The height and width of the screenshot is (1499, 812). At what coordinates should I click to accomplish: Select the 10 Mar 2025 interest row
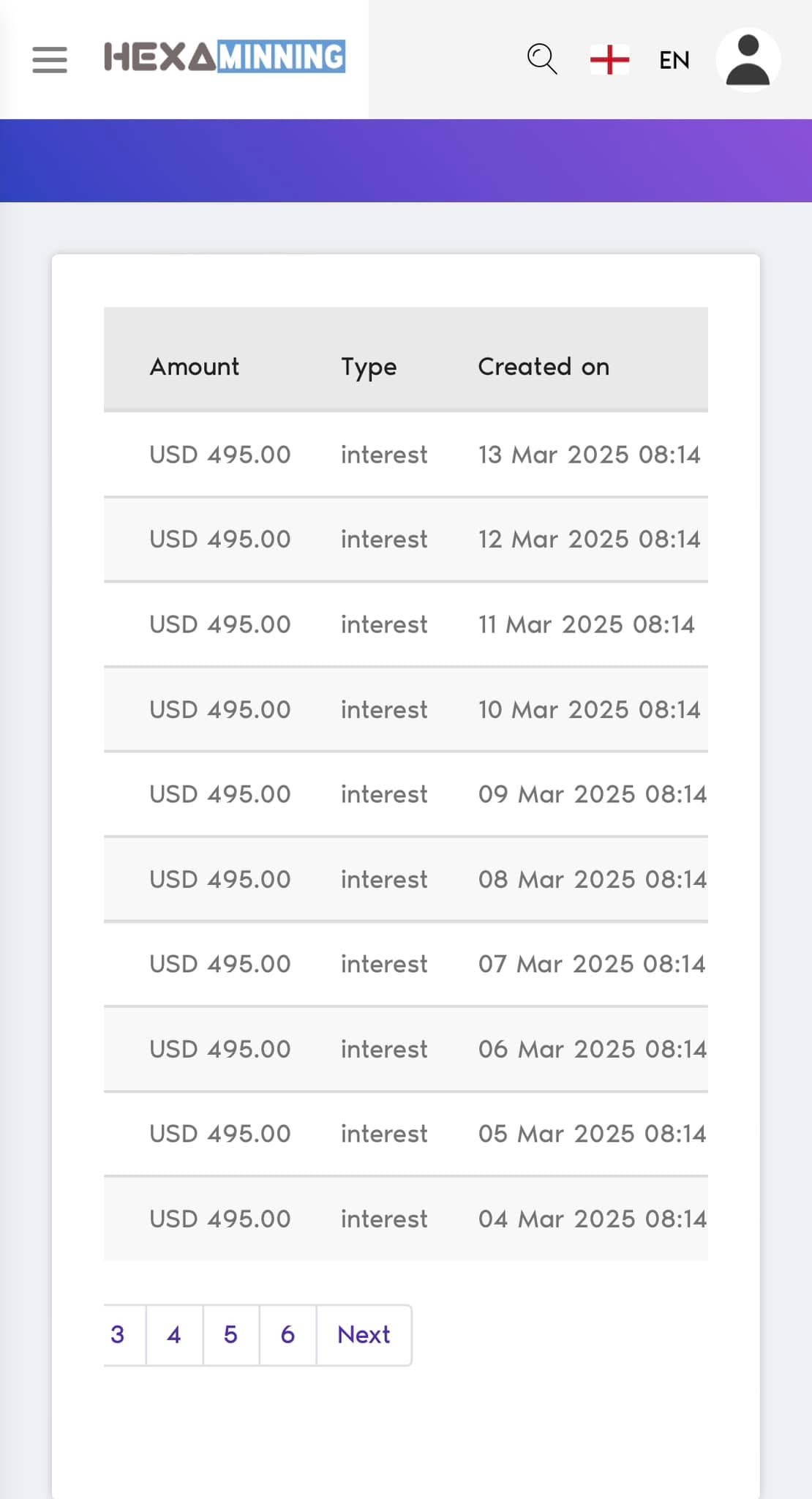pyautogui.click(x=406, y=709)
